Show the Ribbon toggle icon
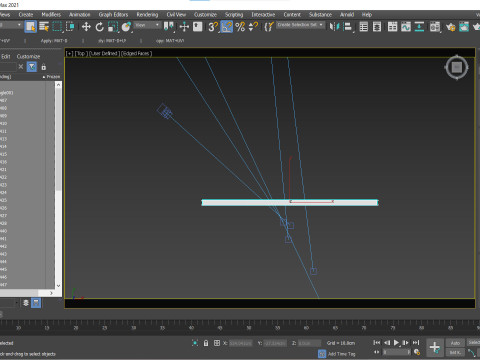Image resolution: width=480 pixels, height=360 pixels. (x=392, y=27)
